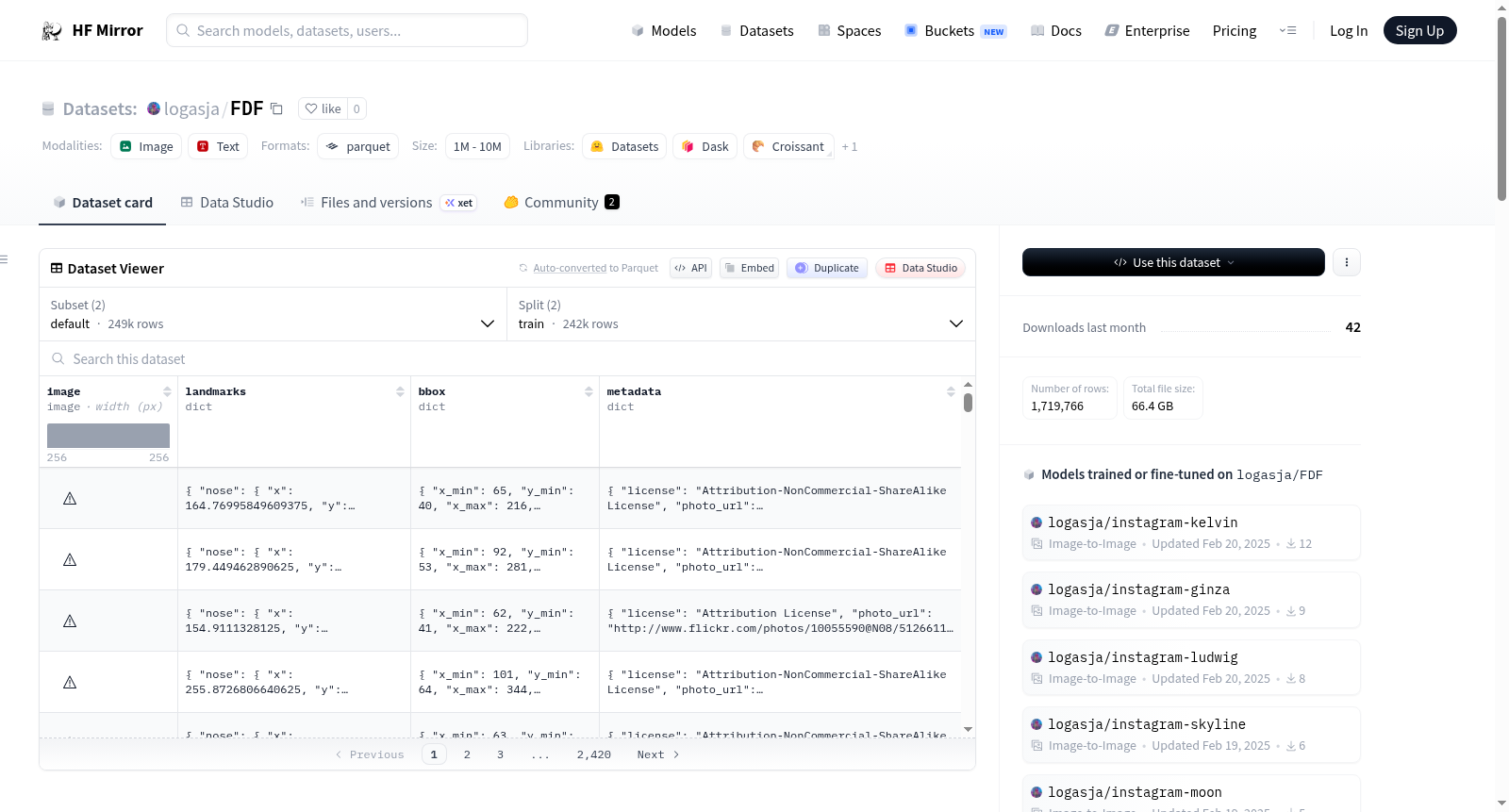Sort by the bbox column arrows
Viewport: 1509px width, 812px height.
pos(589,391)
